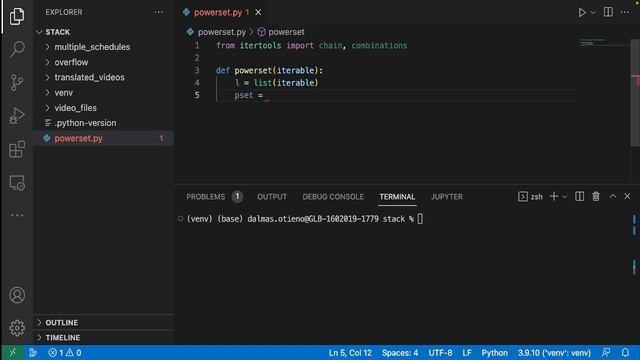
Task: Open the Source Control view
Action: click(x=17, y=82)
